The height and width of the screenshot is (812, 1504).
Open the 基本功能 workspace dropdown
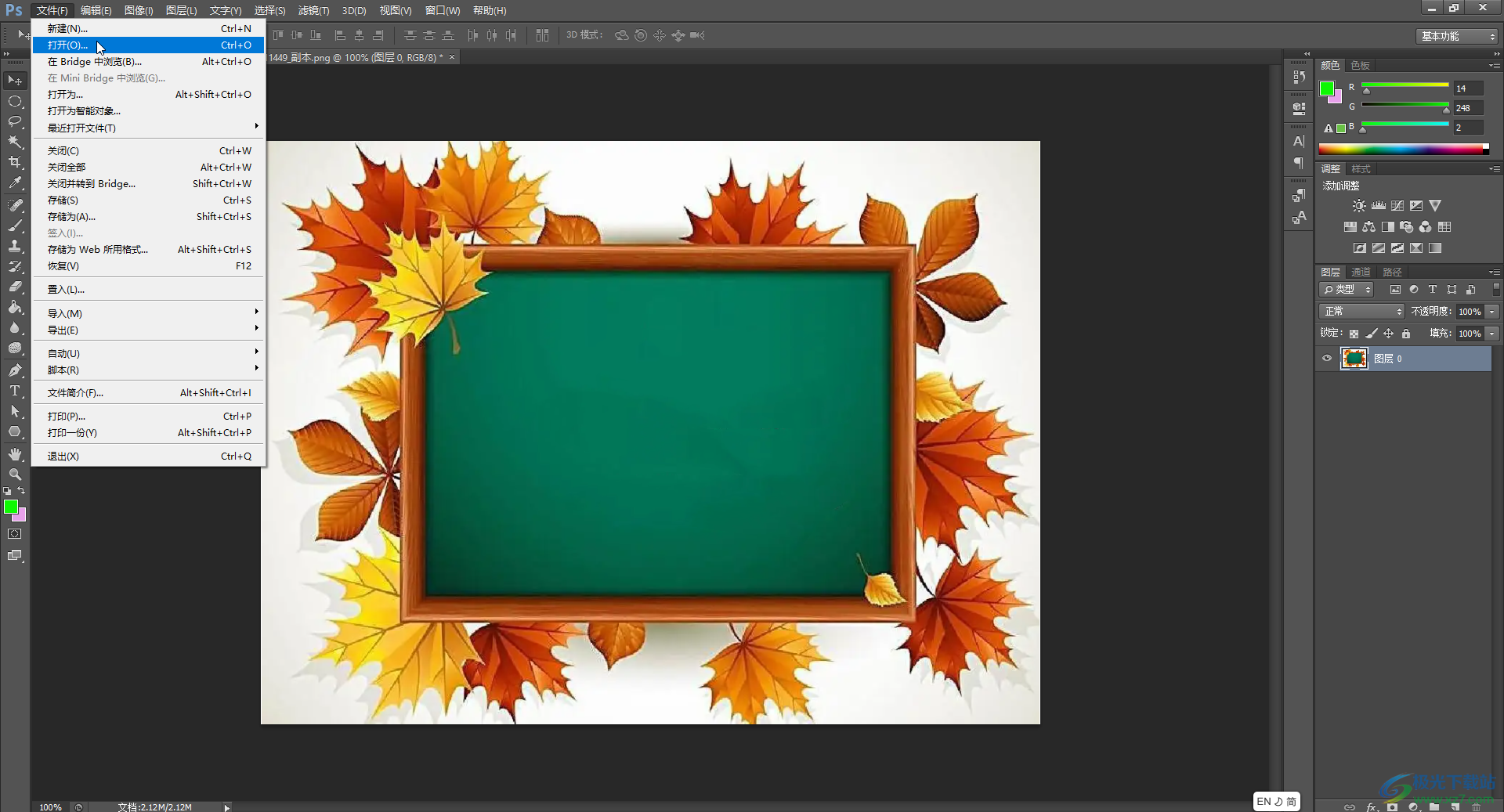pos(1457,36)
